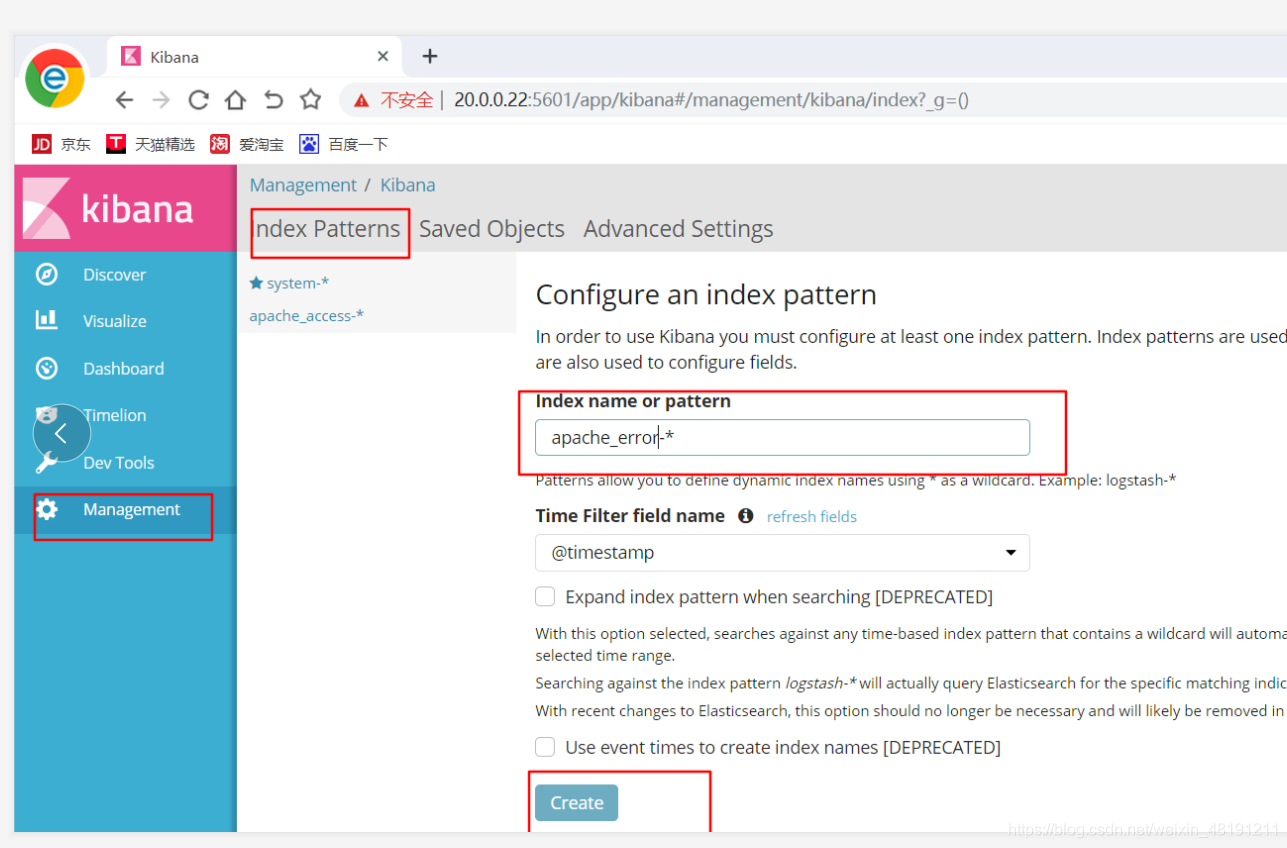The width and height of the screenshot is (1287, 848).
Task: Switch to Index Patterns tab
Action: pyautogui.click(x=326, y=229)
